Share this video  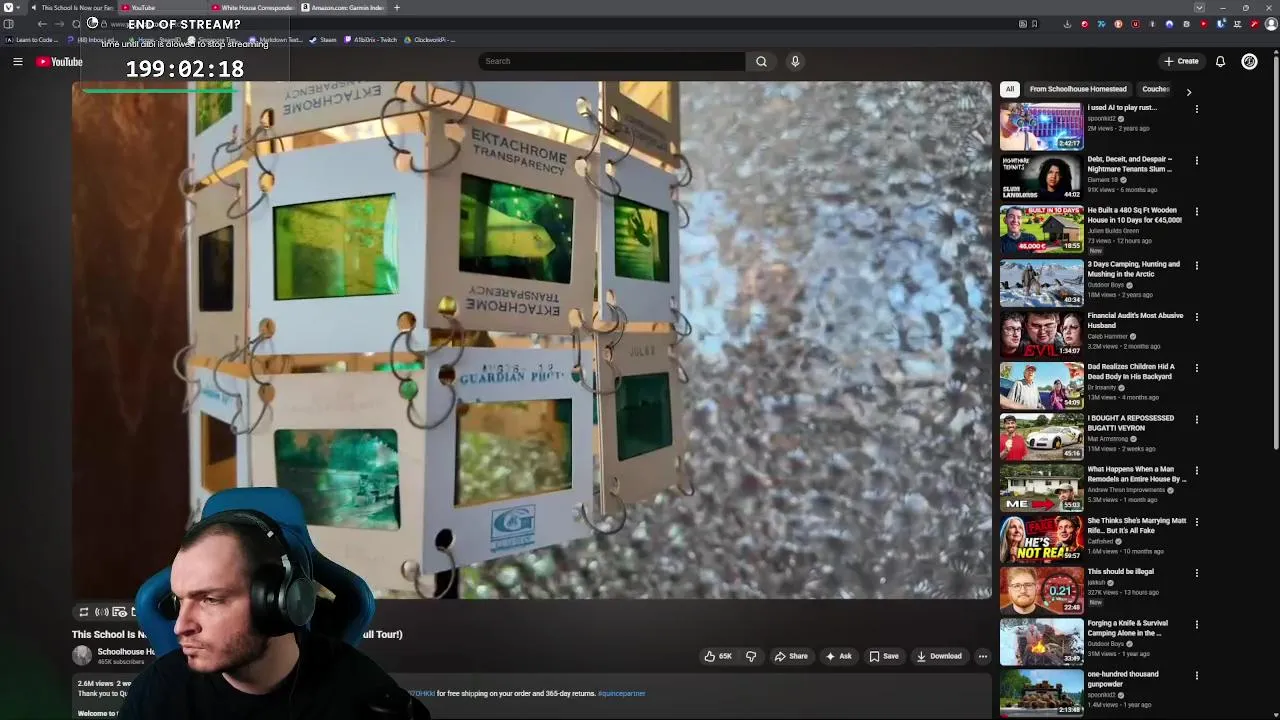(791, 656)
